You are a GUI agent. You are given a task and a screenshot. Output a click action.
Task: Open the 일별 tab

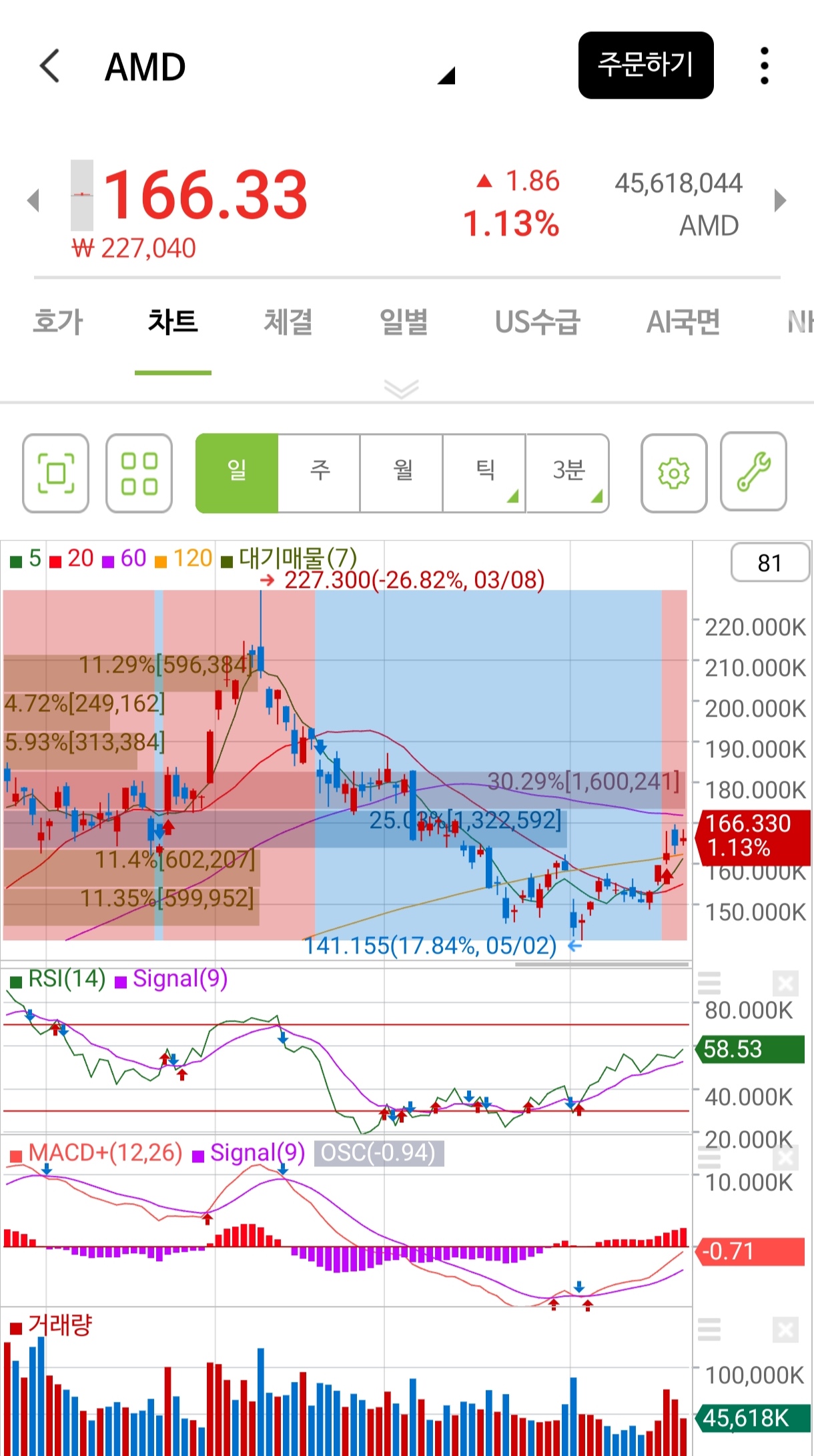(x=404, y=322)
